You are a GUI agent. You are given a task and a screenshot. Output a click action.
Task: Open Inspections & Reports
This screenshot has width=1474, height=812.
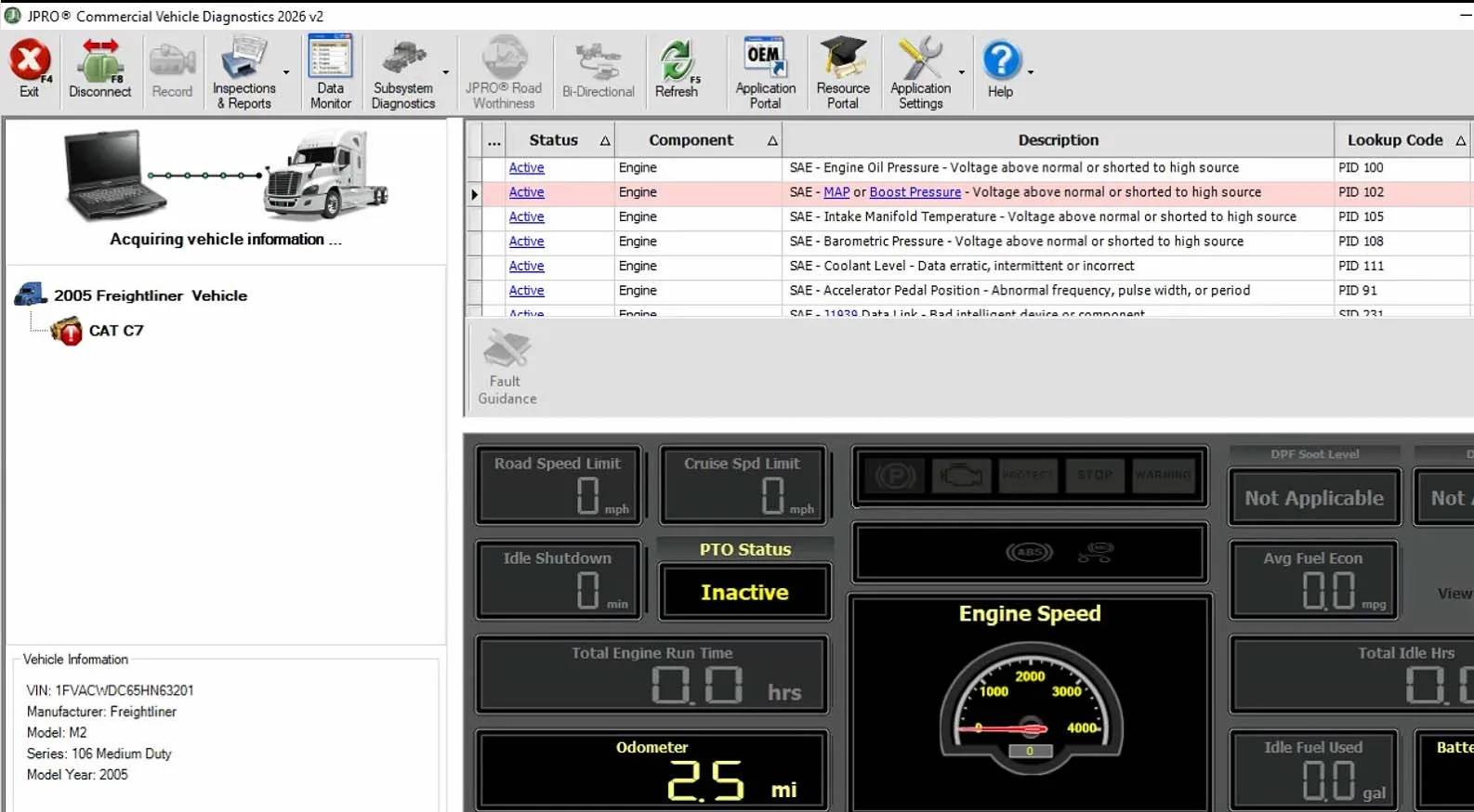pyautogui.click(x=244, y=72)
